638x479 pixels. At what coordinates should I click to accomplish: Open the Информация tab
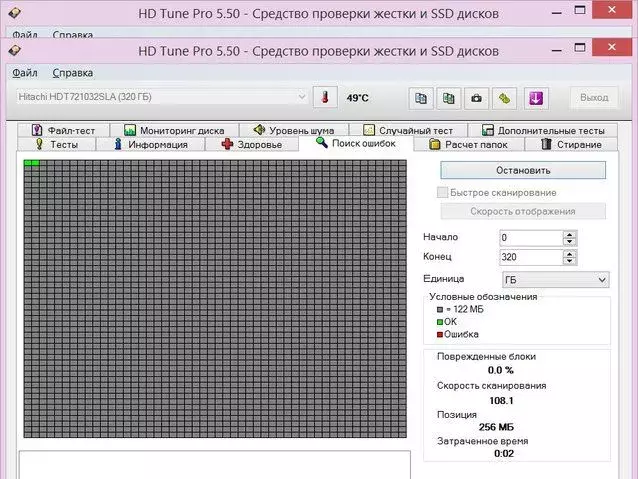[x=151, y=144]
